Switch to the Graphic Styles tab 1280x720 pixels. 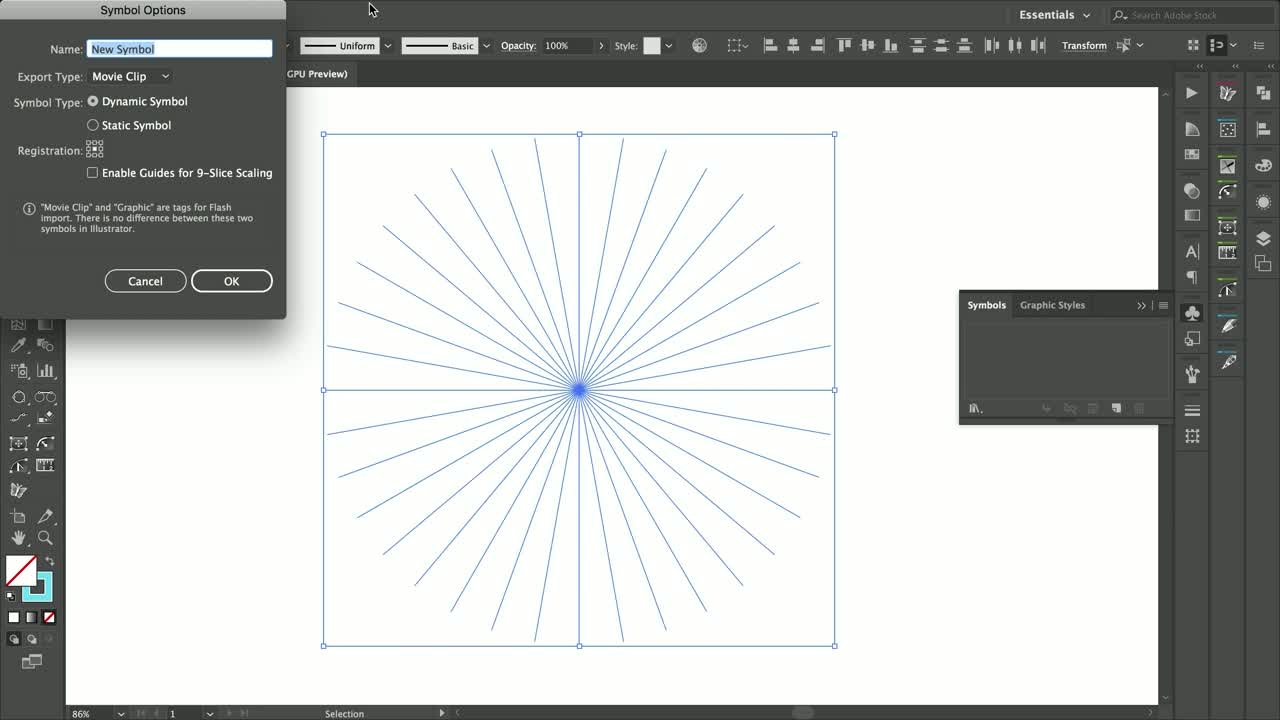1052,305
